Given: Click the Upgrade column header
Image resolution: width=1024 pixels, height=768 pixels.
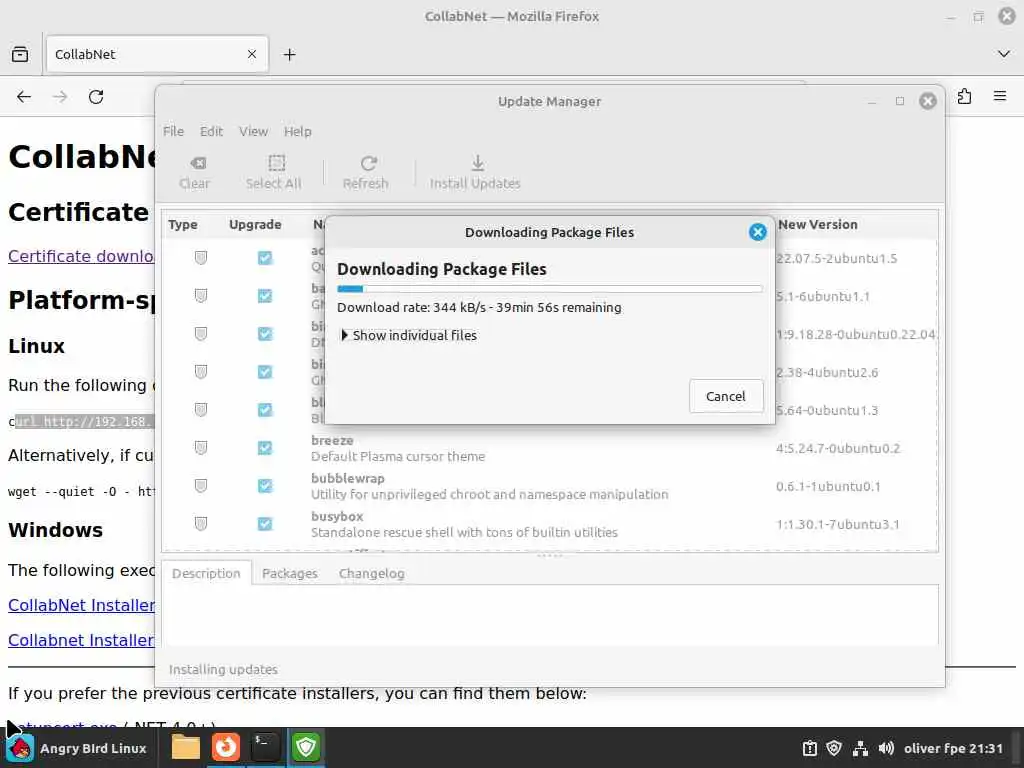Looking at the screenshot, I should click(x=255, y=225).
